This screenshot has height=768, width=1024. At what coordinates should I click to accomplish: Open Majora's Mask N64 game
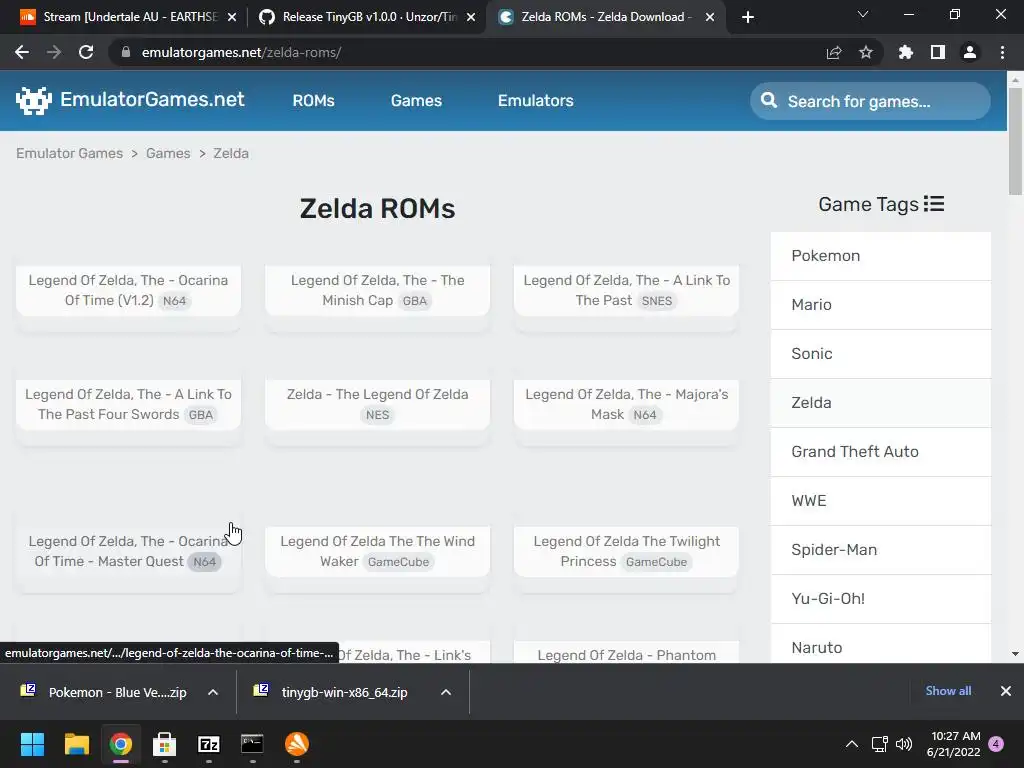click(626, 404)
